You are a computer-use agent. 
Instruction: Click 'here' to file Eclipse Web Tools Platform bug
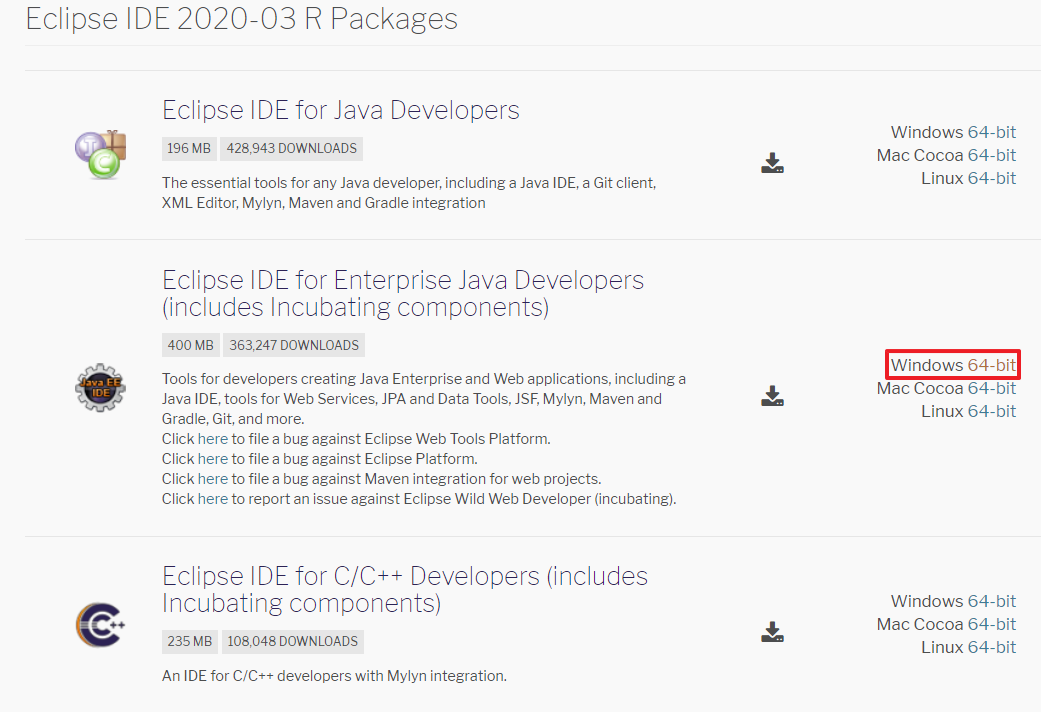tap(212, 439)
